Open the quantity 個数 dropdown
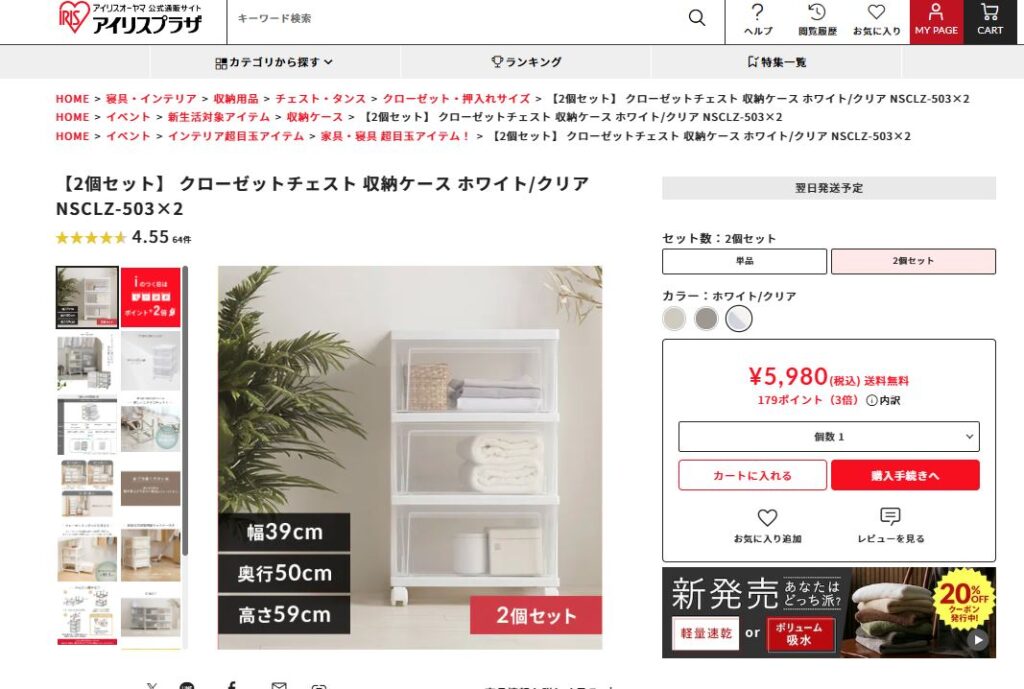 [x=829, y=436]
